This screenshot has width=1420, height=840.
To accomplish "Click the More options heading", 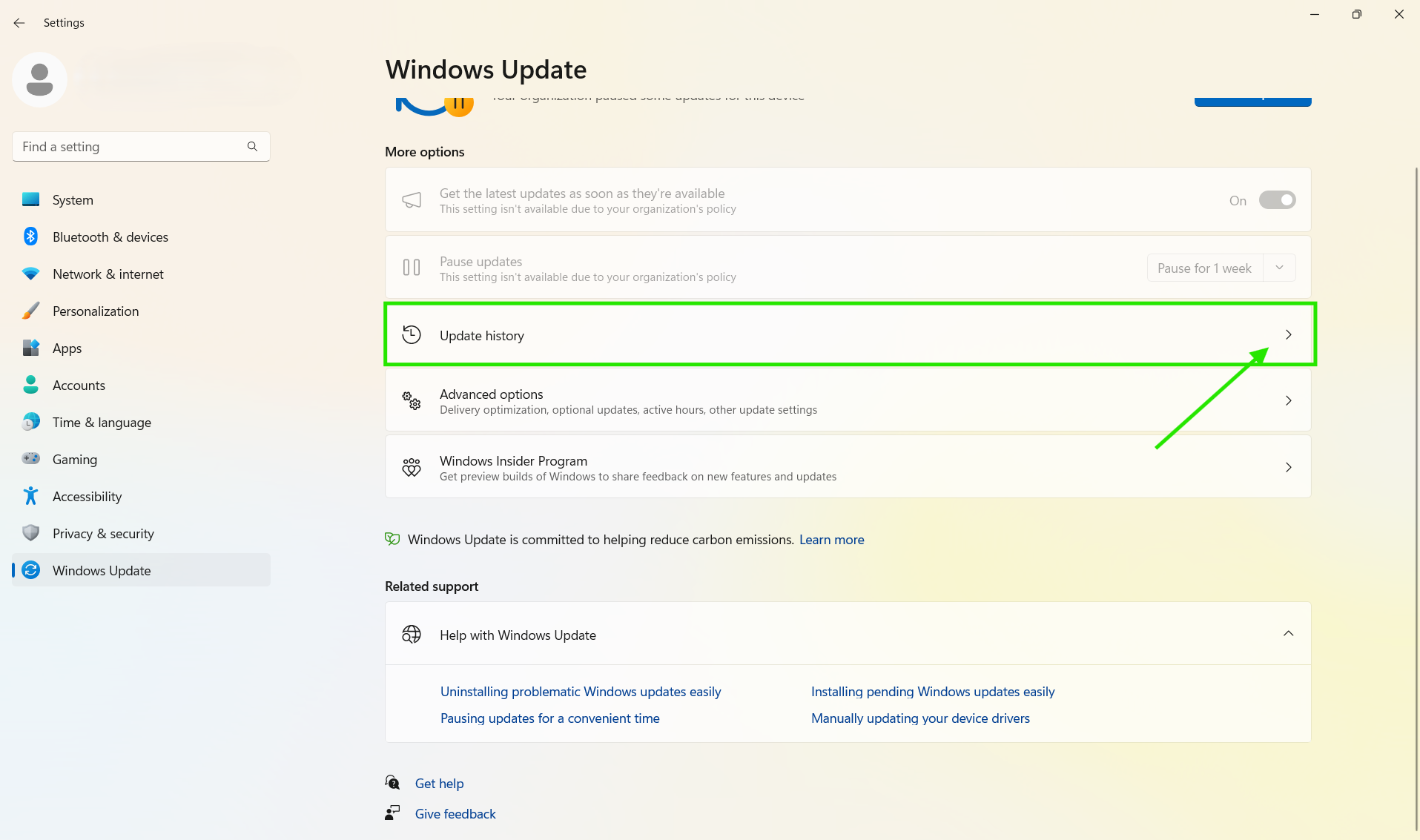I will (425, 152).
